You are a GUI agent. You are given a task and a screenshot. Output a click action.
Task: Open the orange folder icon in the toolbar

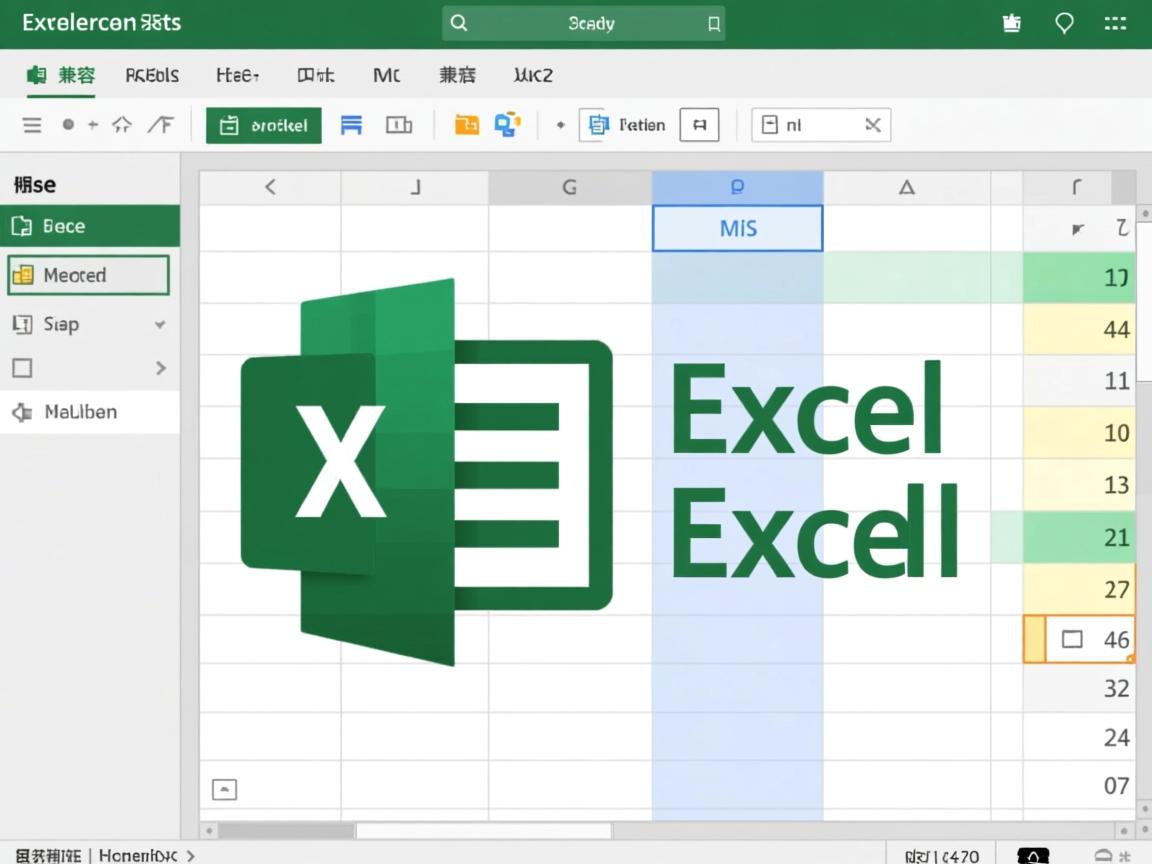tap(466, 124)
